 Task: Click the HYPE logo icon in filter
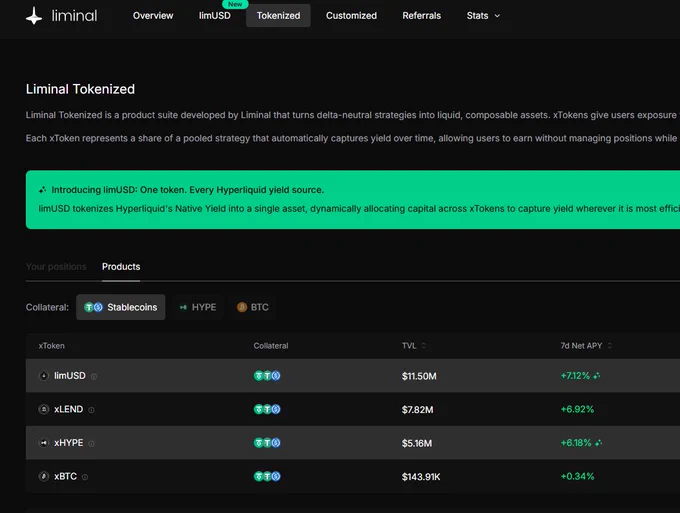tap(183, 307)
